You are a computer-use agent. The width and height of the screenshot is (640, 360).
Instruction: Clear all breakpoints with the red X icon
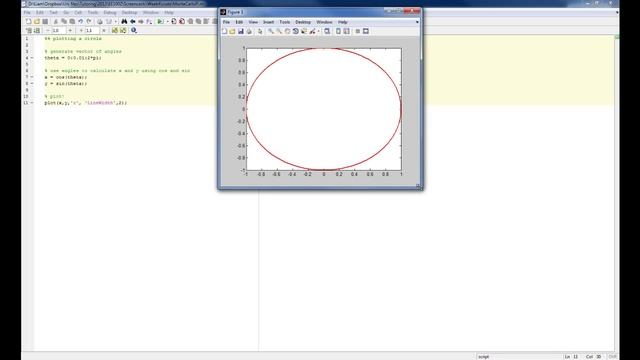tap(182, 21)
